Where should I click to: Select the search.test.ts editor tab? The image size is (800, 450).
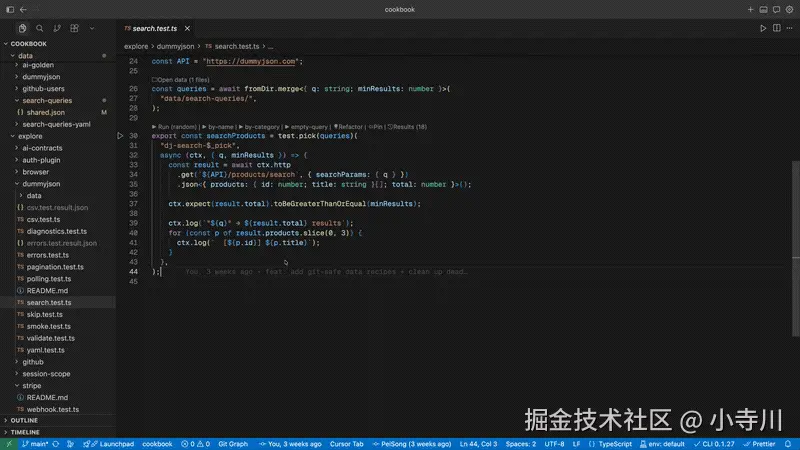coord(155,29)
